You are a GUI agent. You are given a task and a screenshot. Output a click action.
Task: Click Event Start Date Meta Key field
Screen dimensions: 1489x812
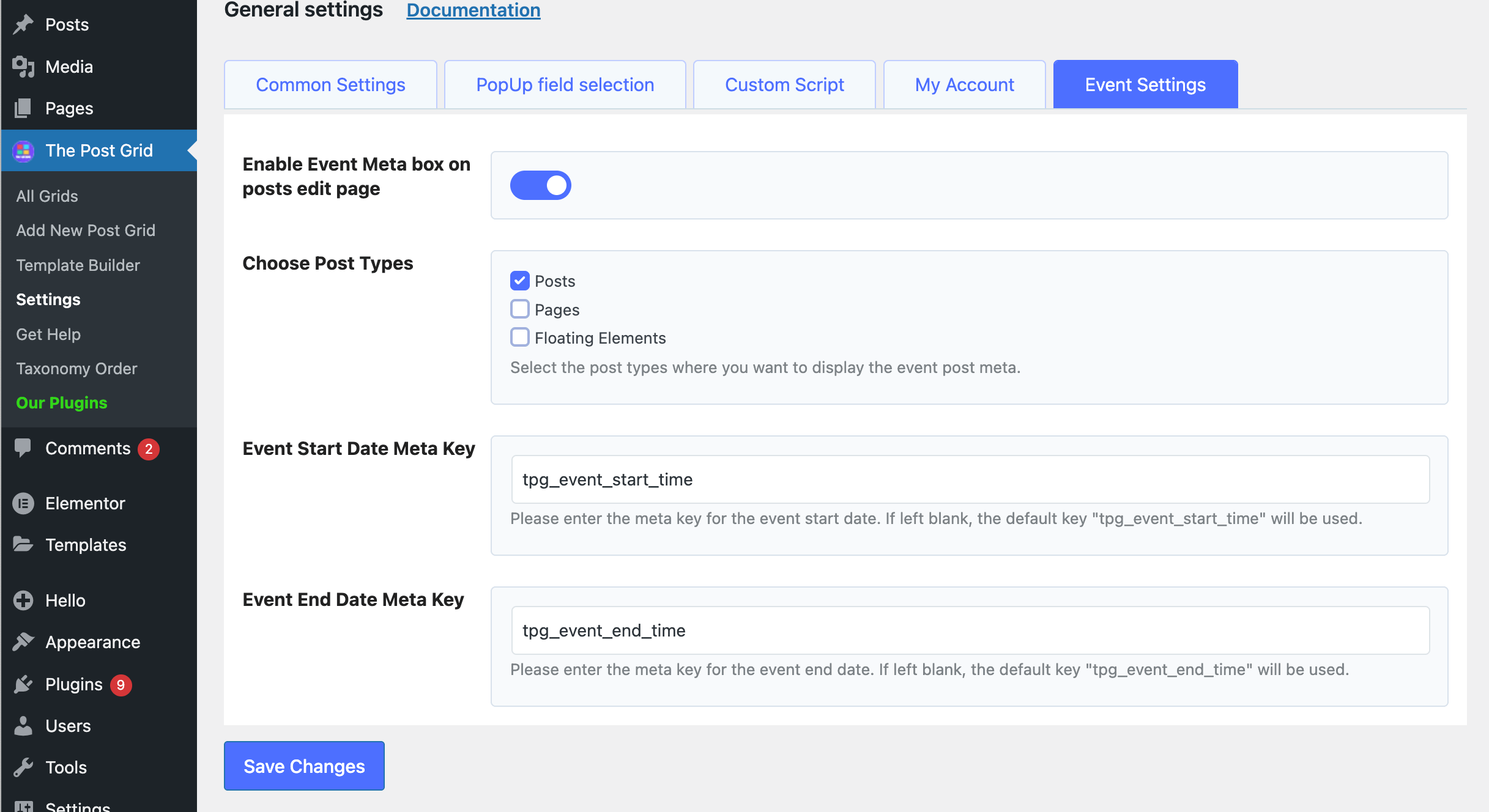(970, 479)
